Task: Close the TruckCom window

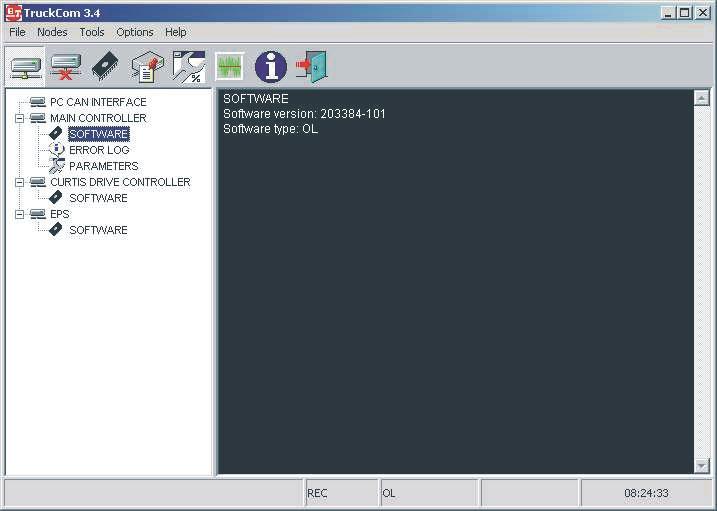Action: (702, 13)
